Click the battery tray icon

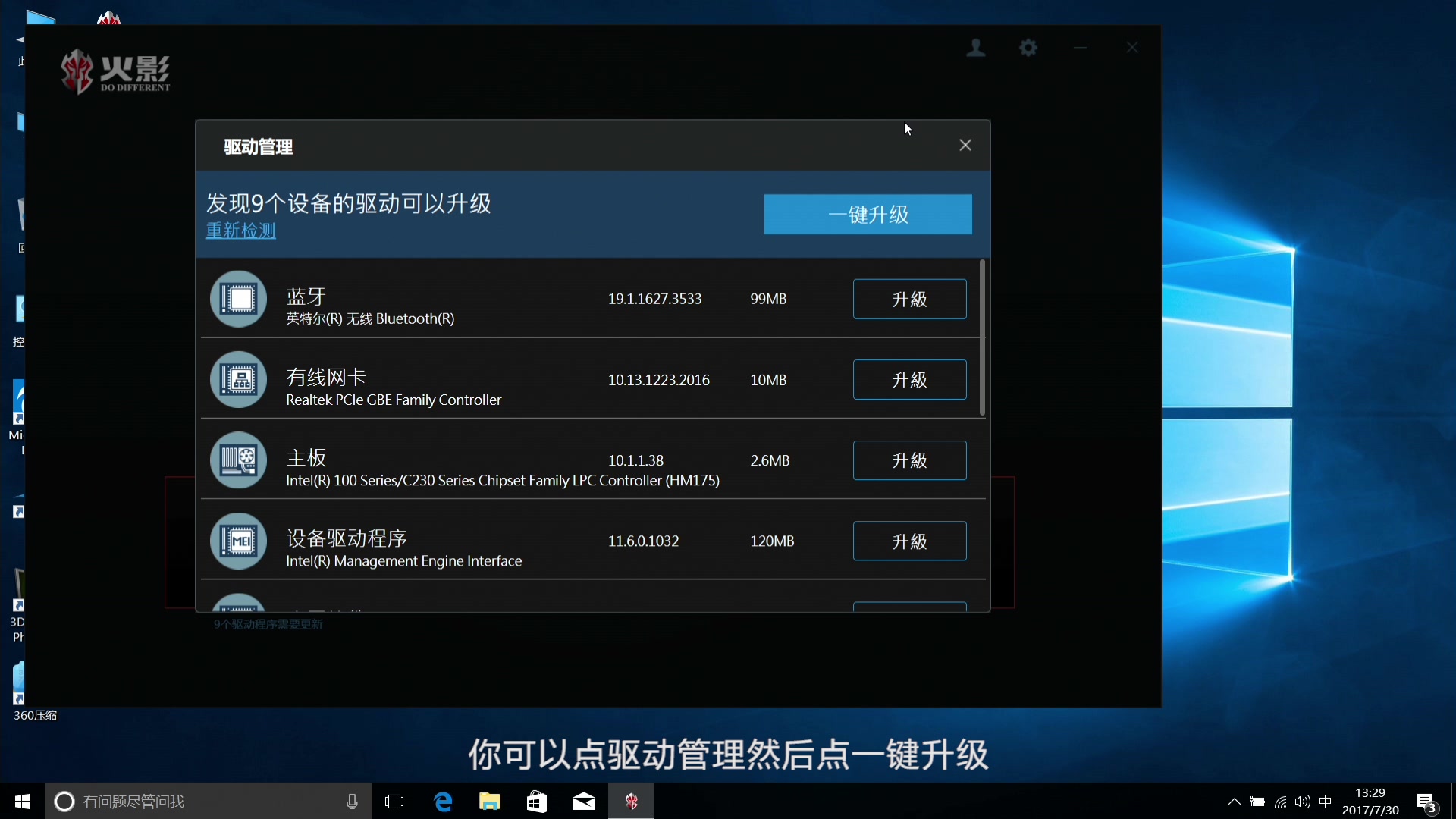pyautogui.click(x=1257, y=802)
